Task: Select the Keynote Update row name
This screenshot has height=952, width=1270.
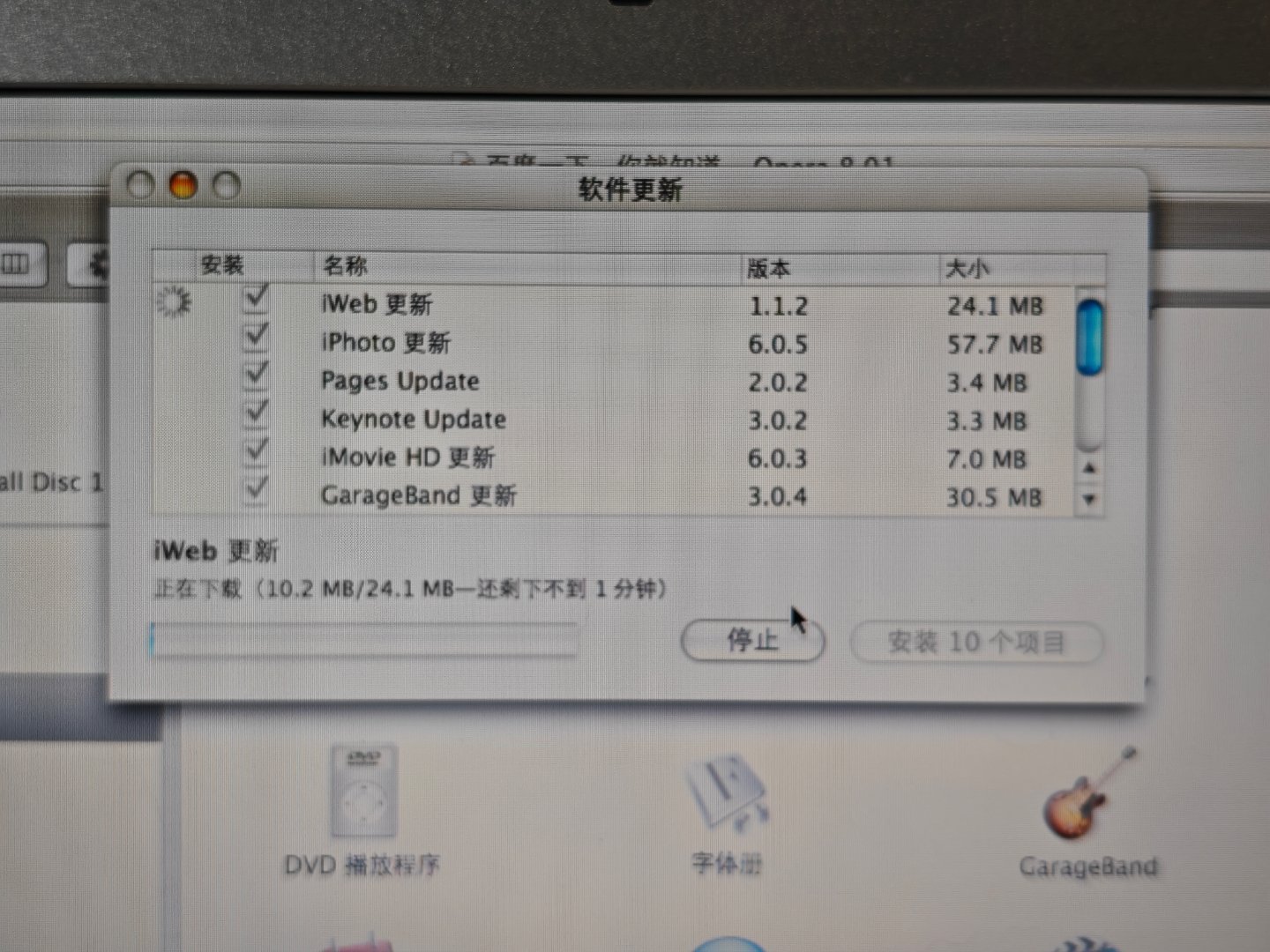Action: click(413, 419)
